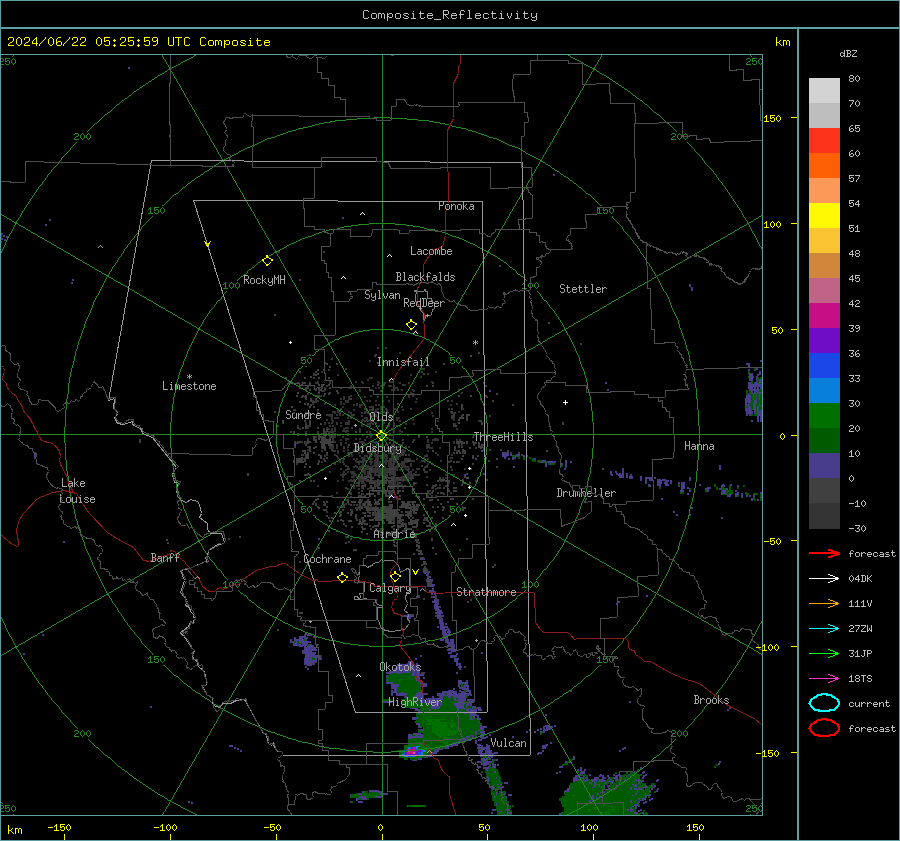Click the white 04DK arrow icon

824,579
